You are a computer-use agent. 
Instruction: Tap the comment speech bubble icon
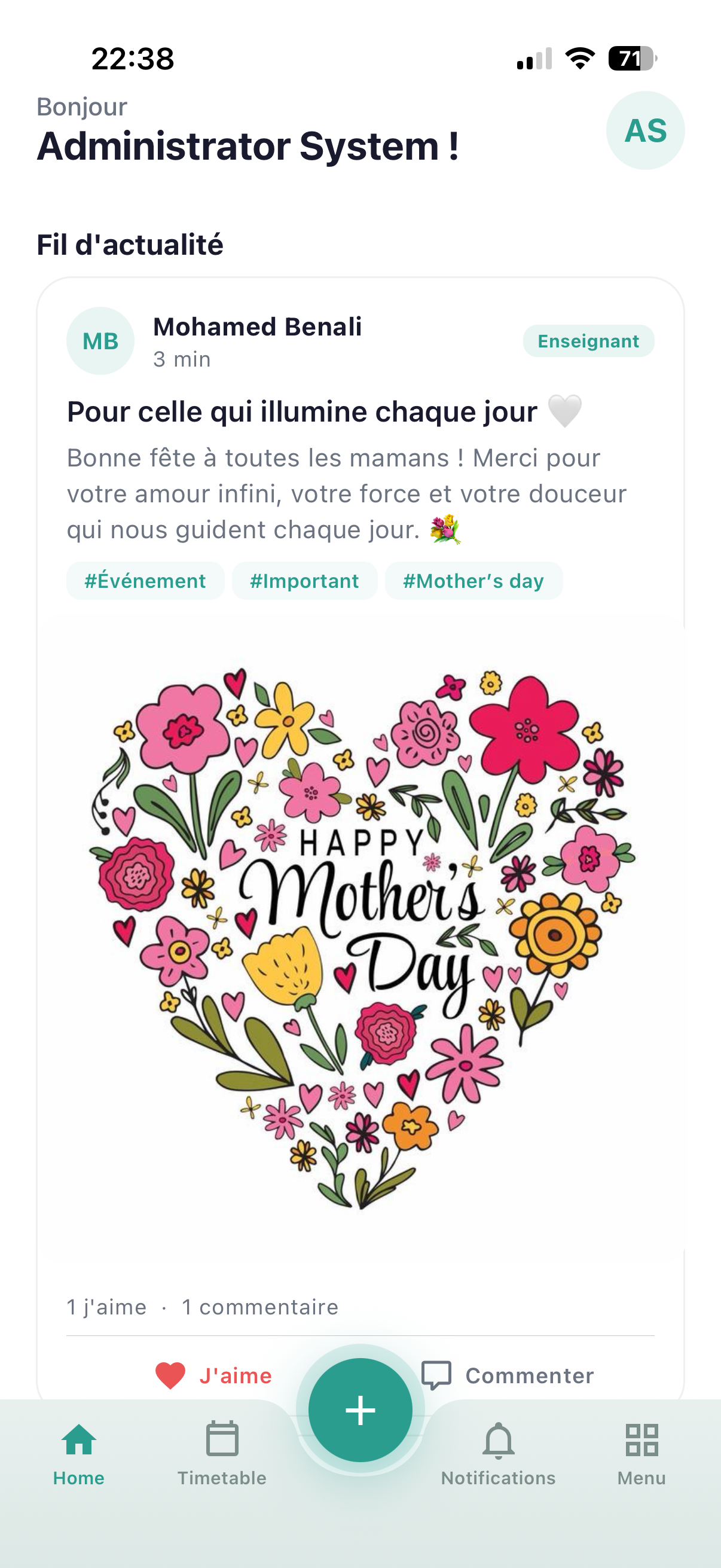pos(436,1375)
